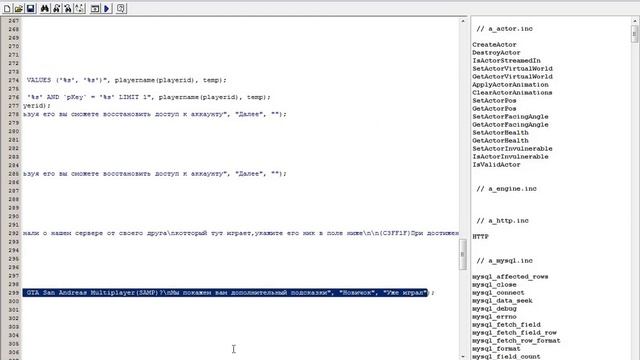Click the code editor scroll down arrow
Image resolution: width=640 pixels, height=360 pixels.
(463, 356)
